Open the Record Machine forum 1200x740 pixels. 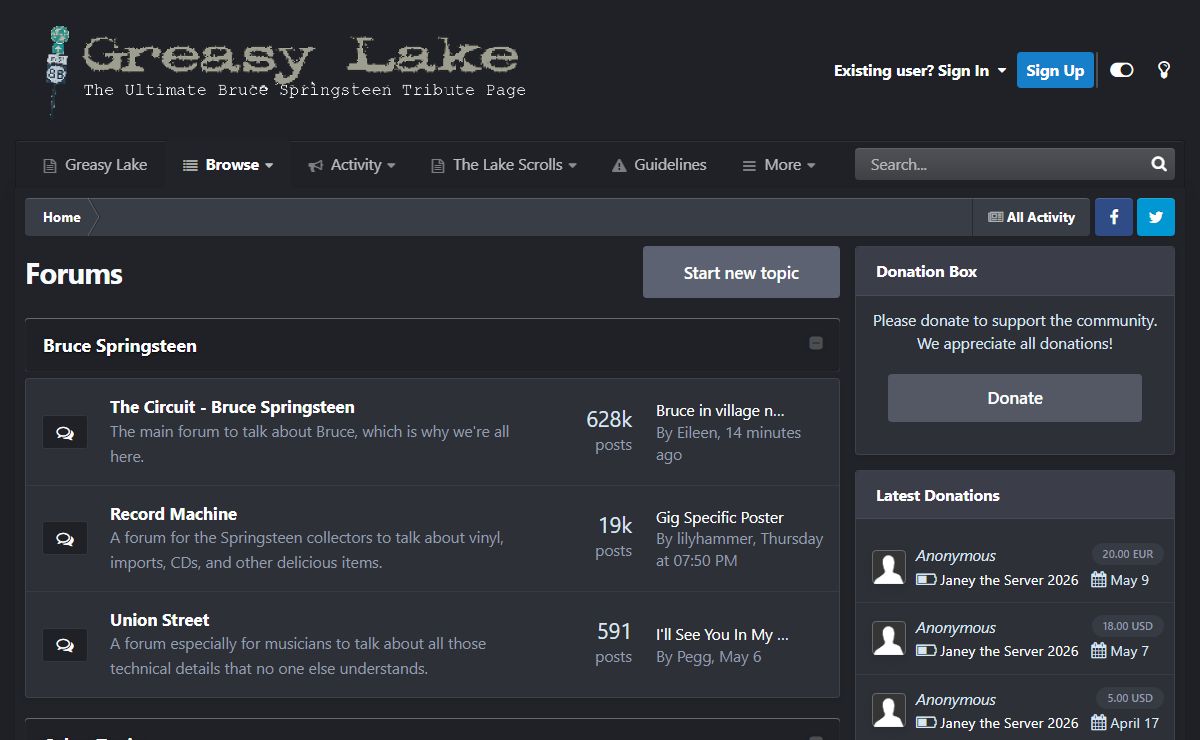173,514
